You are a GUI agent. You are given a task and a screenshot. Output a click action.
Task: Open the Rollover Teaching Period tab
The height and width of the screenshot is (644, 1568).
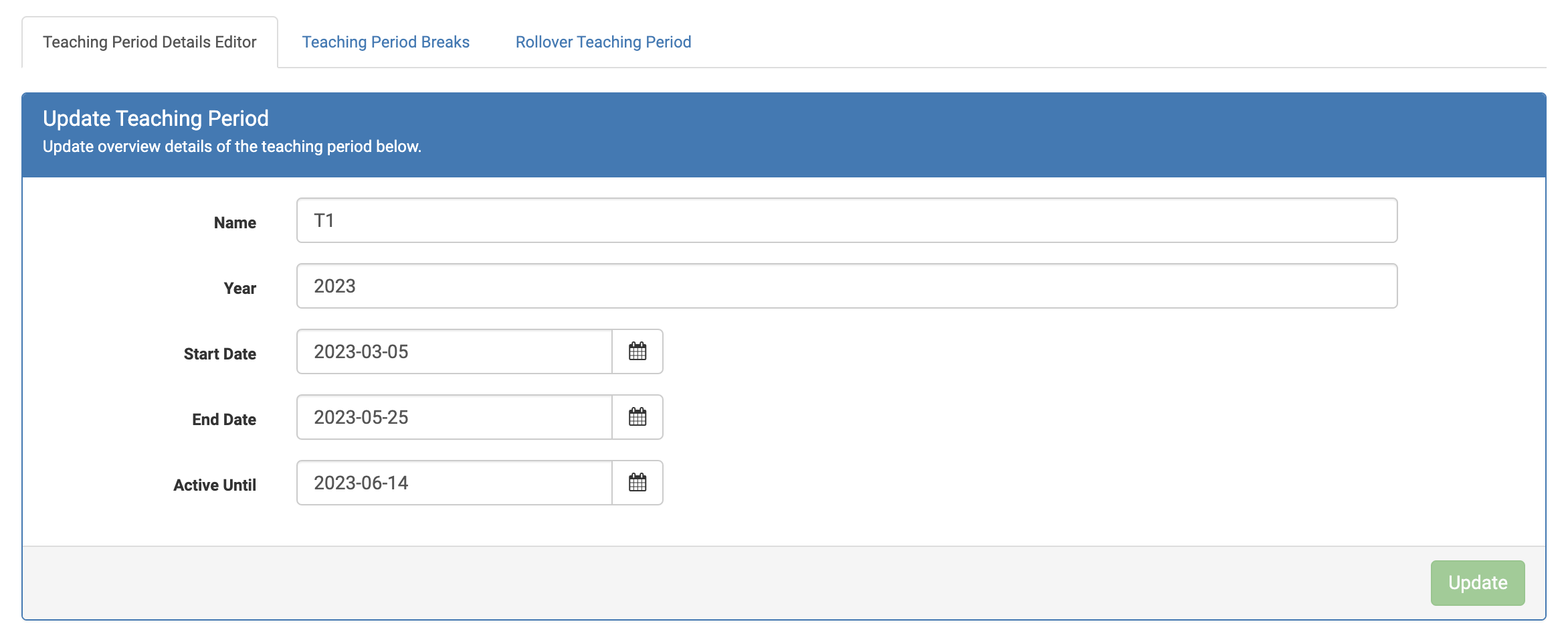(603, 42)
